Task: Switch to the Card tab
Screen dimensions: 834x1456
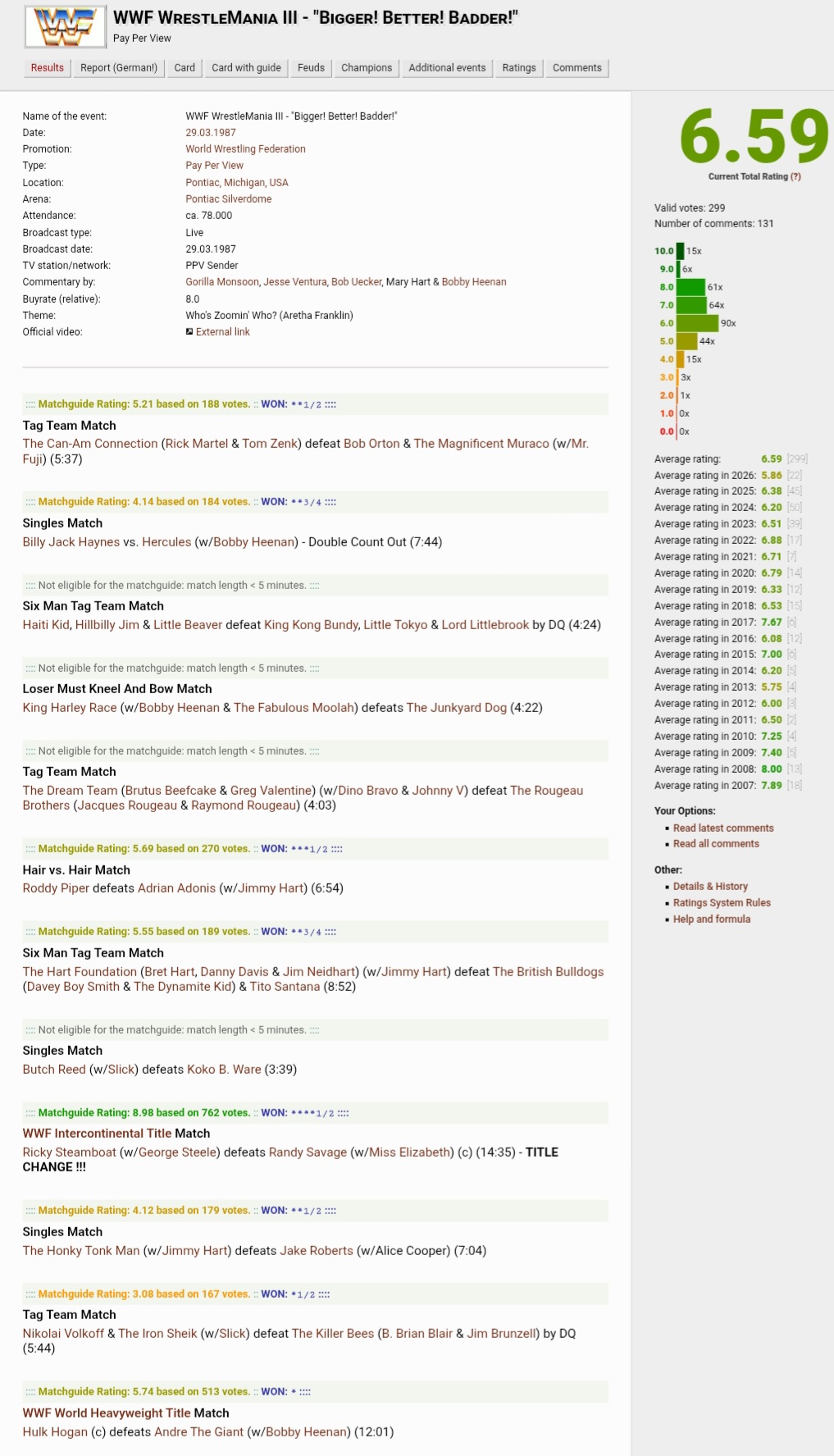Action: [185, 68]
